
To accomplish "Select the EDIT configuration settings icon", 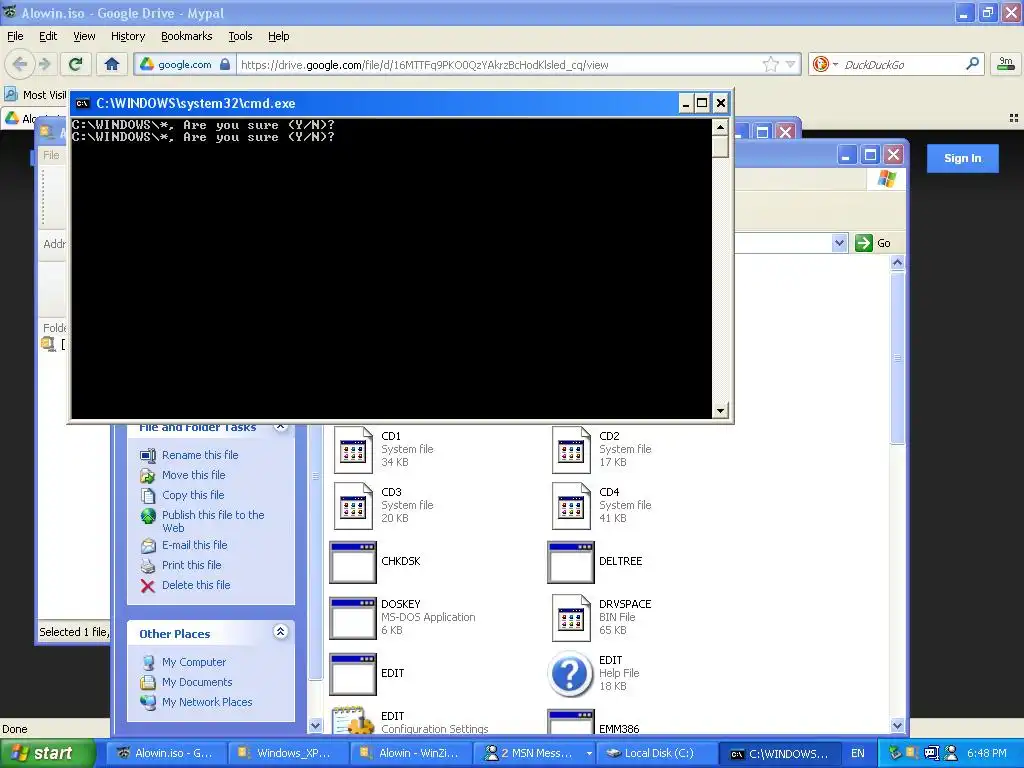I will 353,721.
